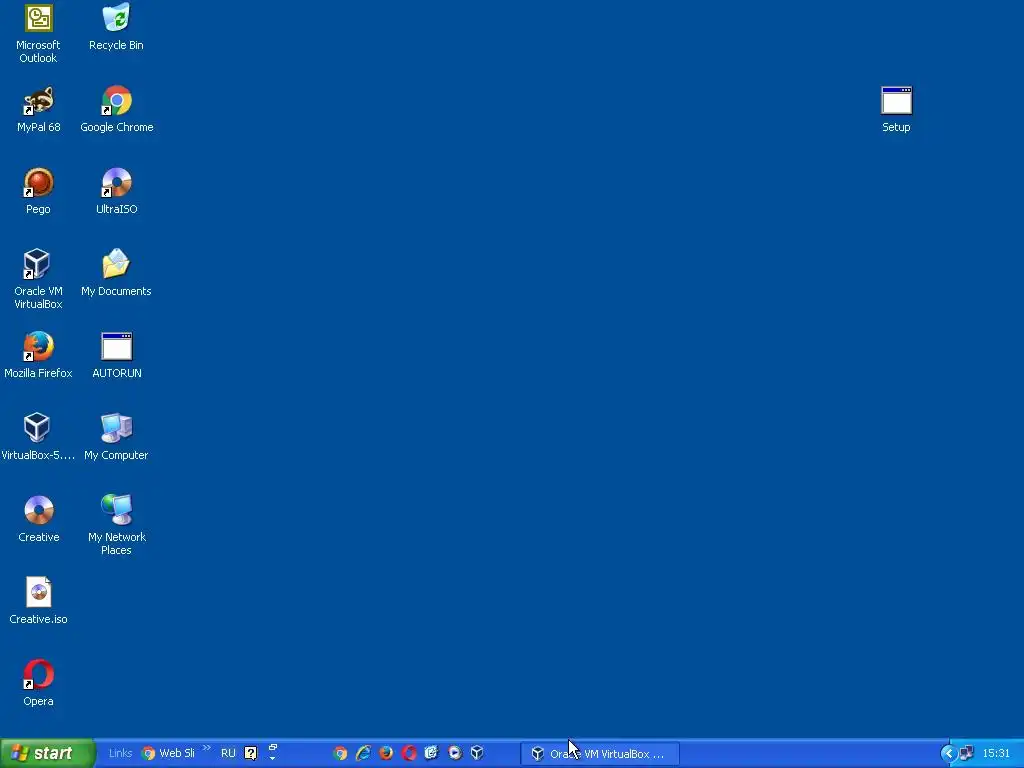1024x768 pixels.
Task: Click the Links toolbar label
Action: 120,753
